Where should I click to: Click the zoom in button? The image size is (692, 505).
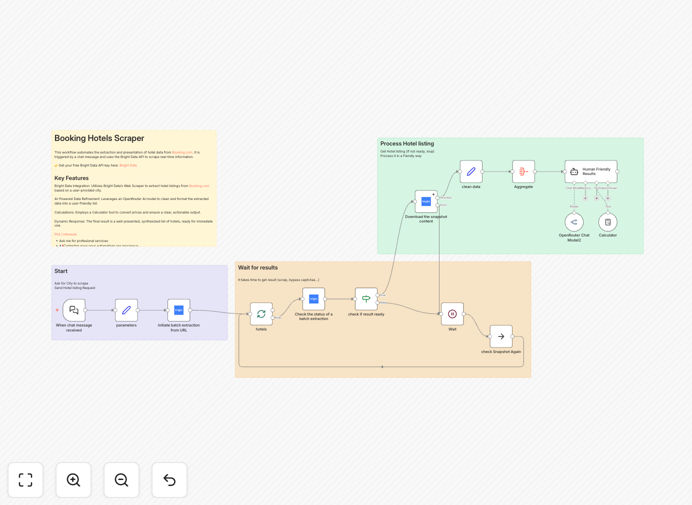74,480
